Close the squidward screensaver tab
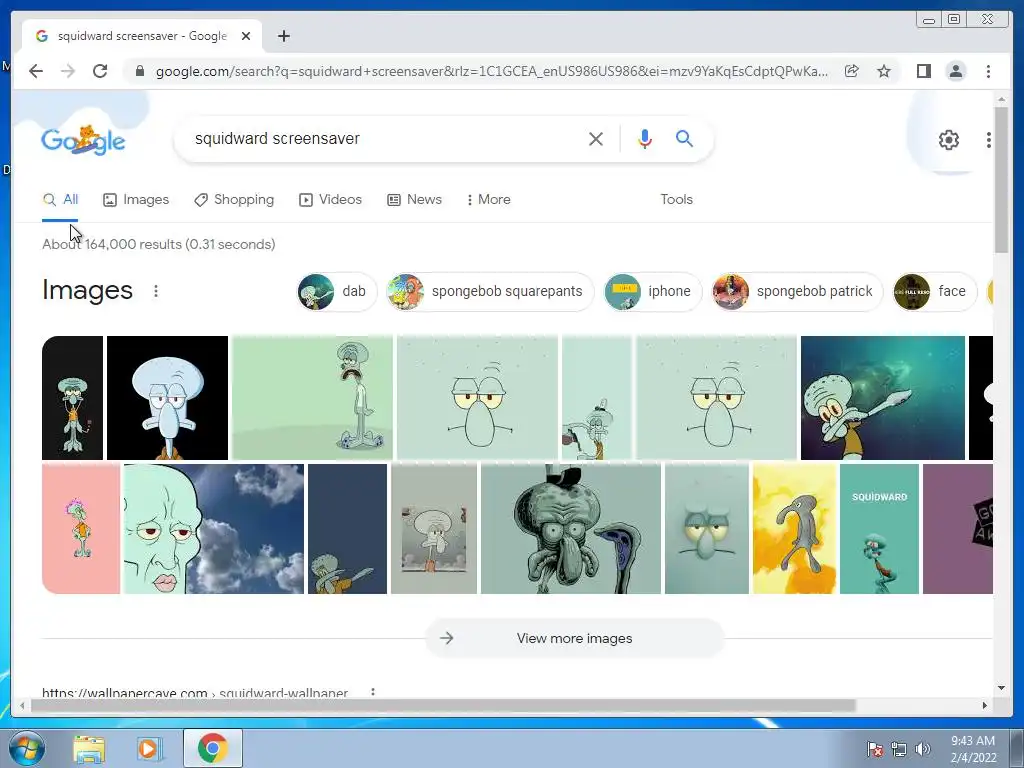 [246, 36]
